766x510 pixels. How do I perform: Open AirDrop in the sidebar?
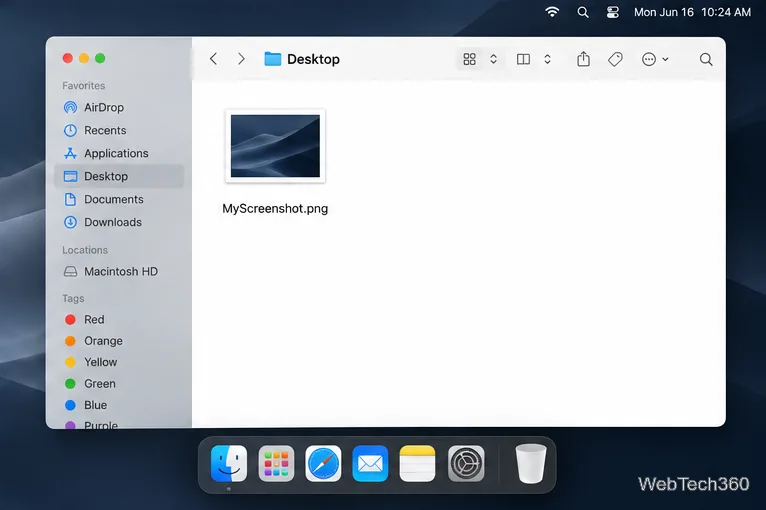coord(119,107)
